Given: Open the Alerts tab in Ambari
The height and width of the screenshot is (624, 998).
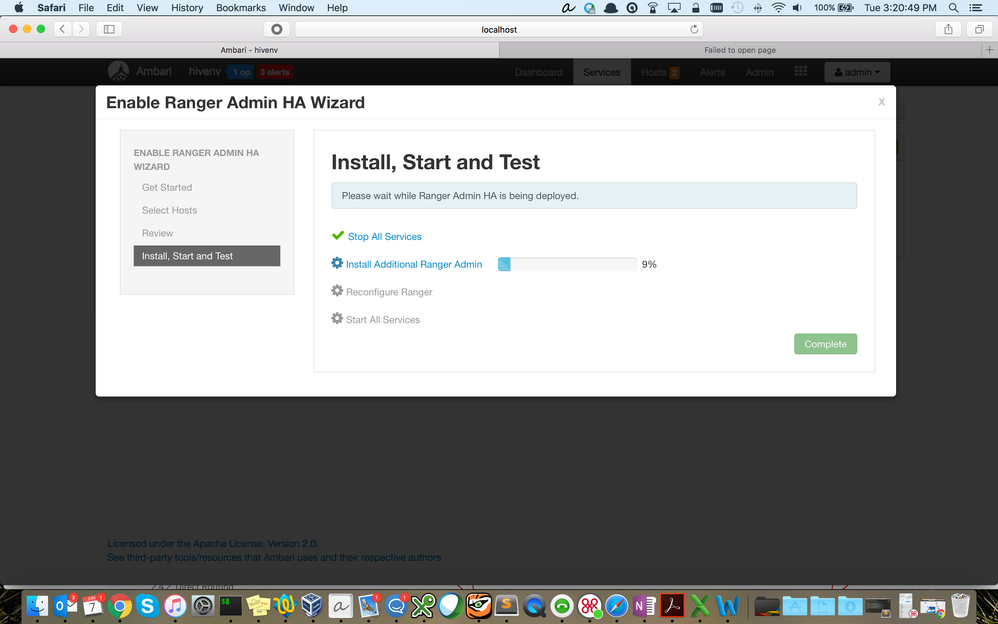Looking at the screenshot, I should pos(712,72).
